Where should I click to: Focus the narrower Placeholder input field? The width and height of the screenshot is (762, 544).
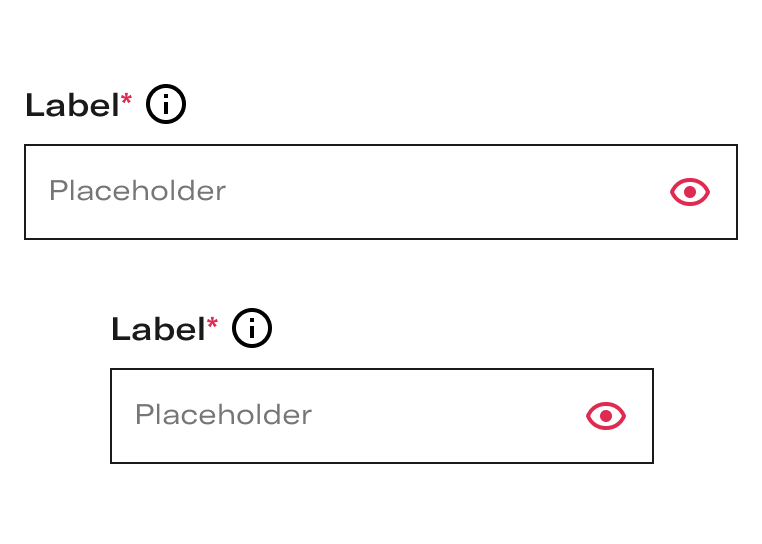[x=381, y=416]
